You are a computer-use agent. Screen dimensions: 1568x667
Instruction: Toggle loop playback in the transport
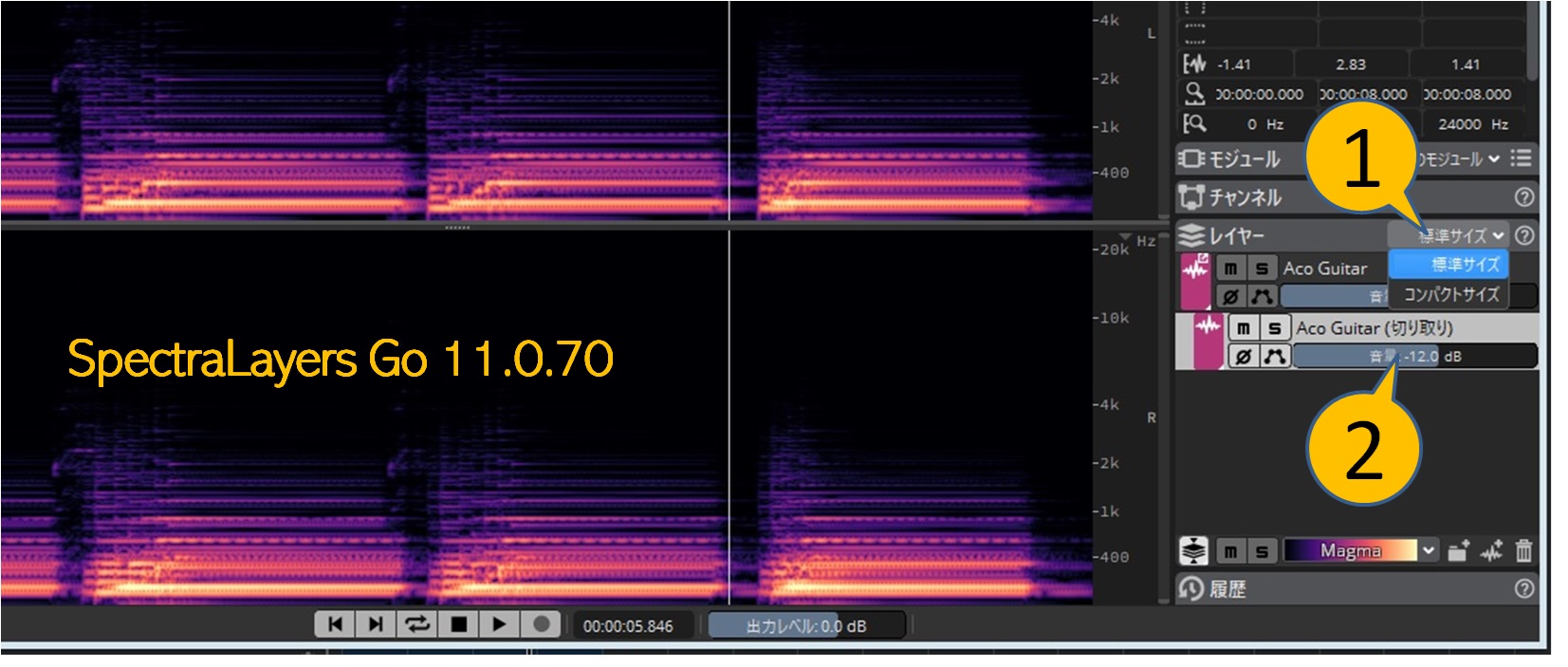[x=417, y=624]
